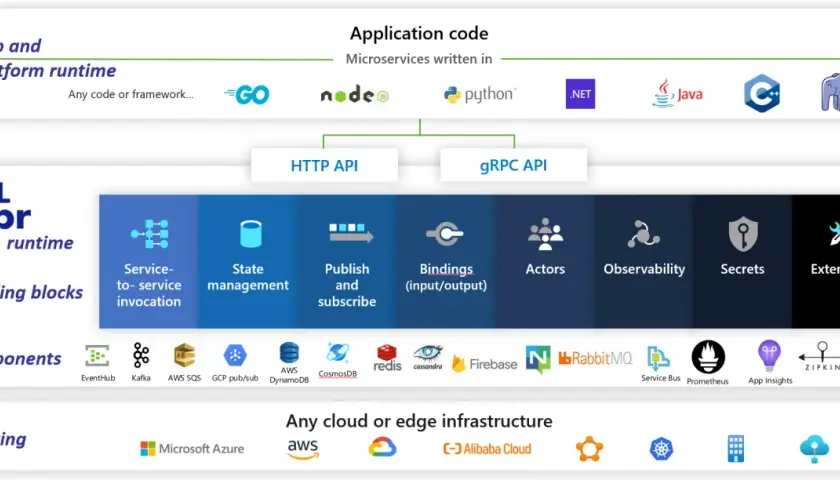Click the Alibaba Cloud logo
Viewport: 840px width, 480px height.
tap(487, 449)
